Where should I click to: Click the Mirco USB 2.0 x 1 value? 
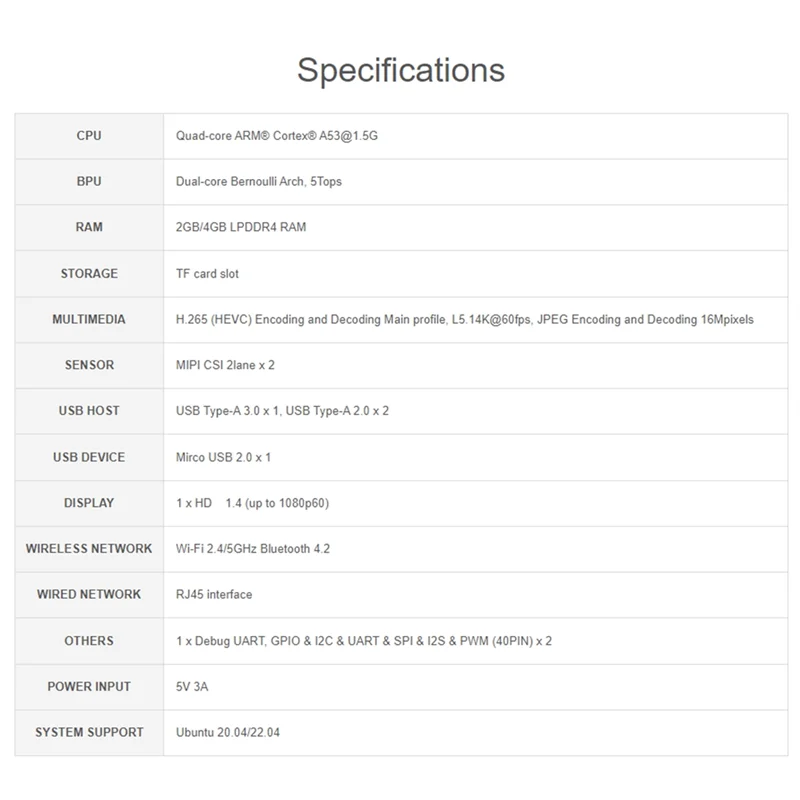[x=223, y=457]
